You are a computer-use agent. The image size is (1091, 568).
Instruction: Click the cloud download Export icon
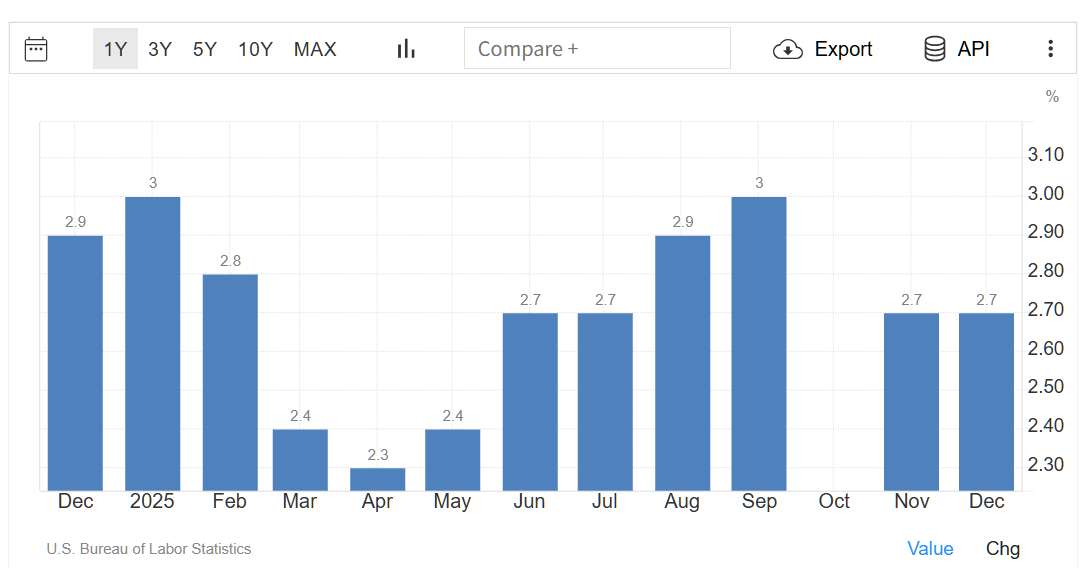click(x=788, y=49)
